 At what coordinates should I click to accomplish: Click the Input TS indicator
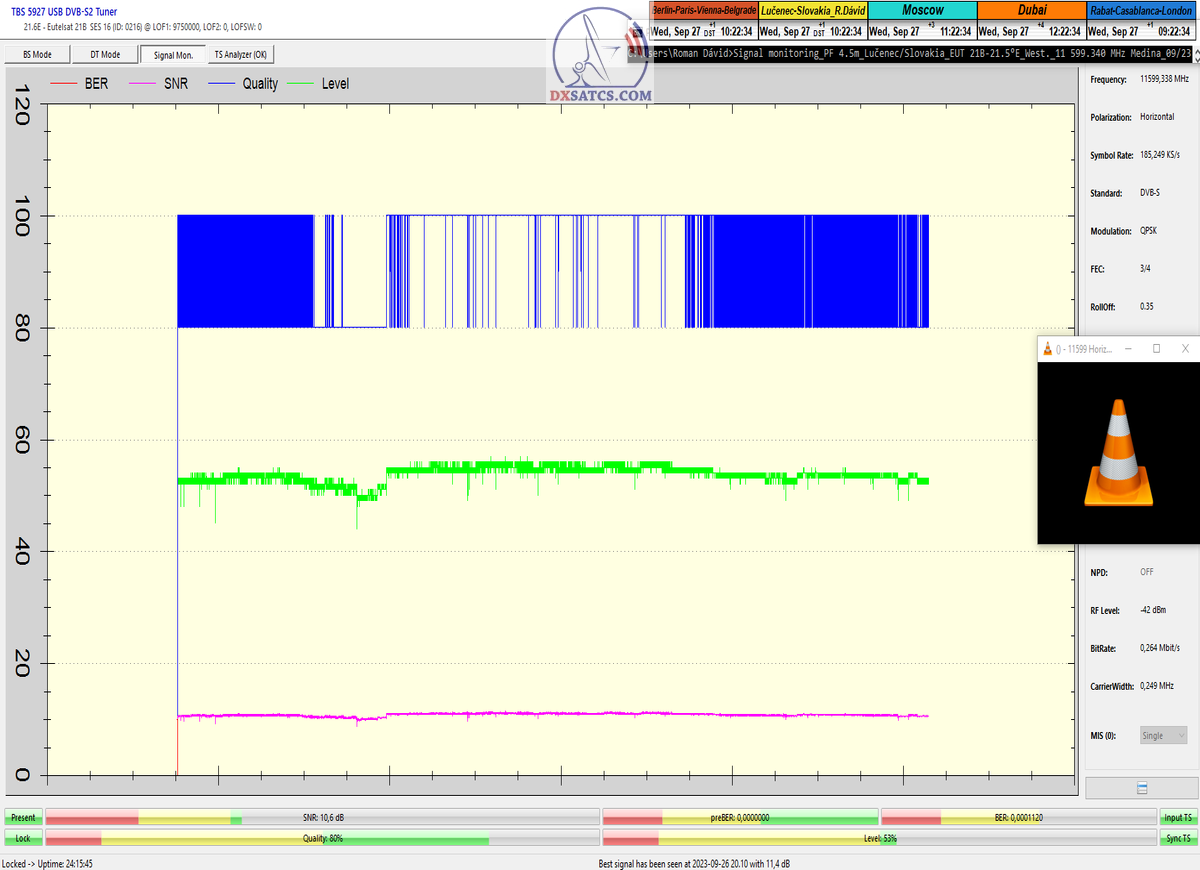1177,818
